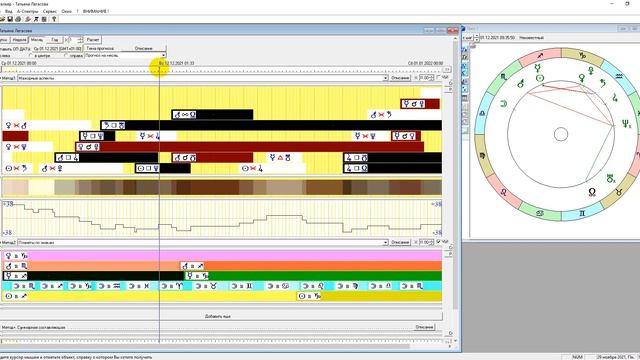Click the chart window step stepper arrows
This screenshot has height=360, width=640.
click(476, 38)
